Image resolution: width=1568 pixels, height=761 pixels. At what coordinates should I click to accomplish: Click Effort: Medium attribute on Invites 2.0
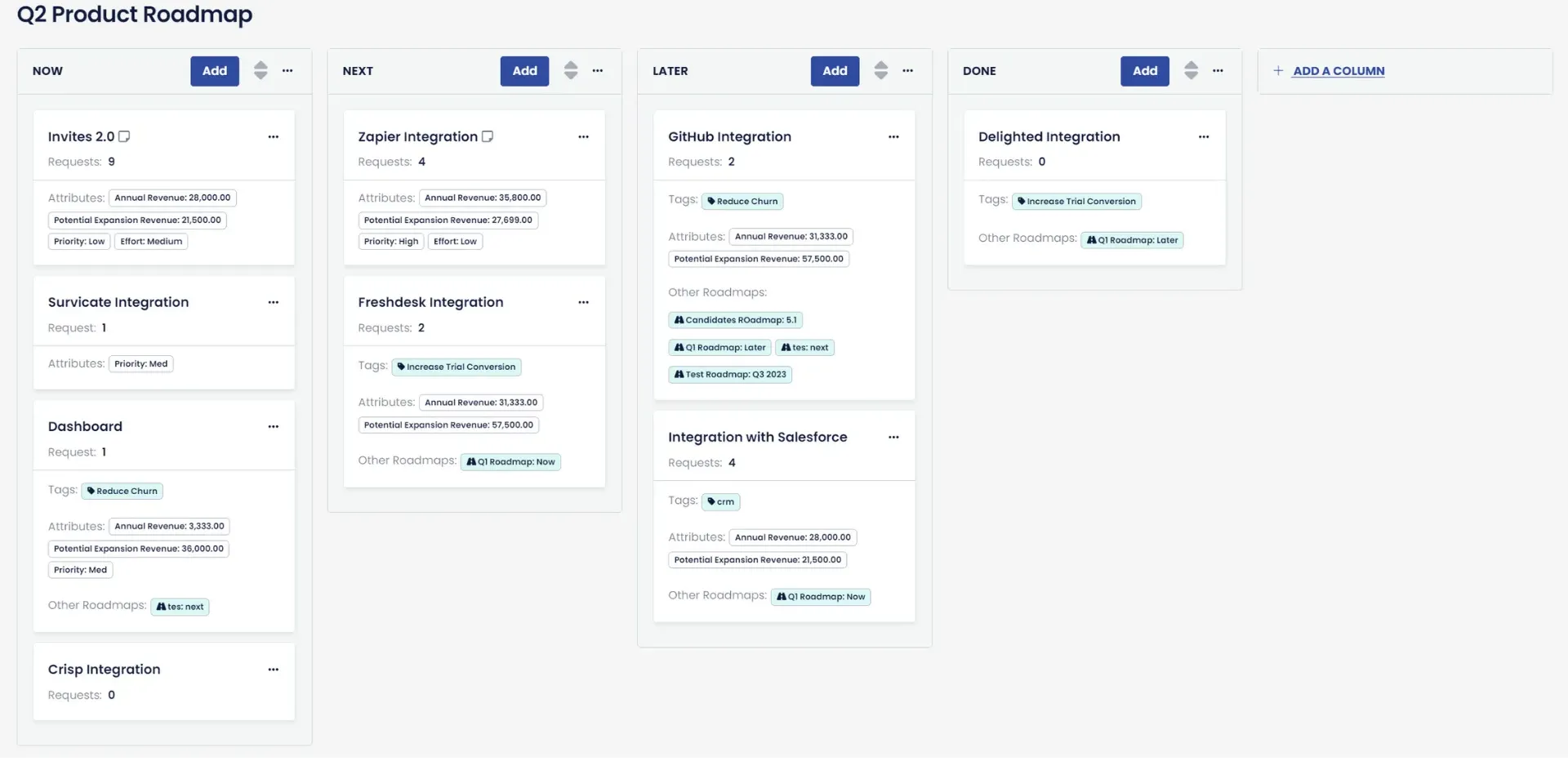tap(151, 242)
